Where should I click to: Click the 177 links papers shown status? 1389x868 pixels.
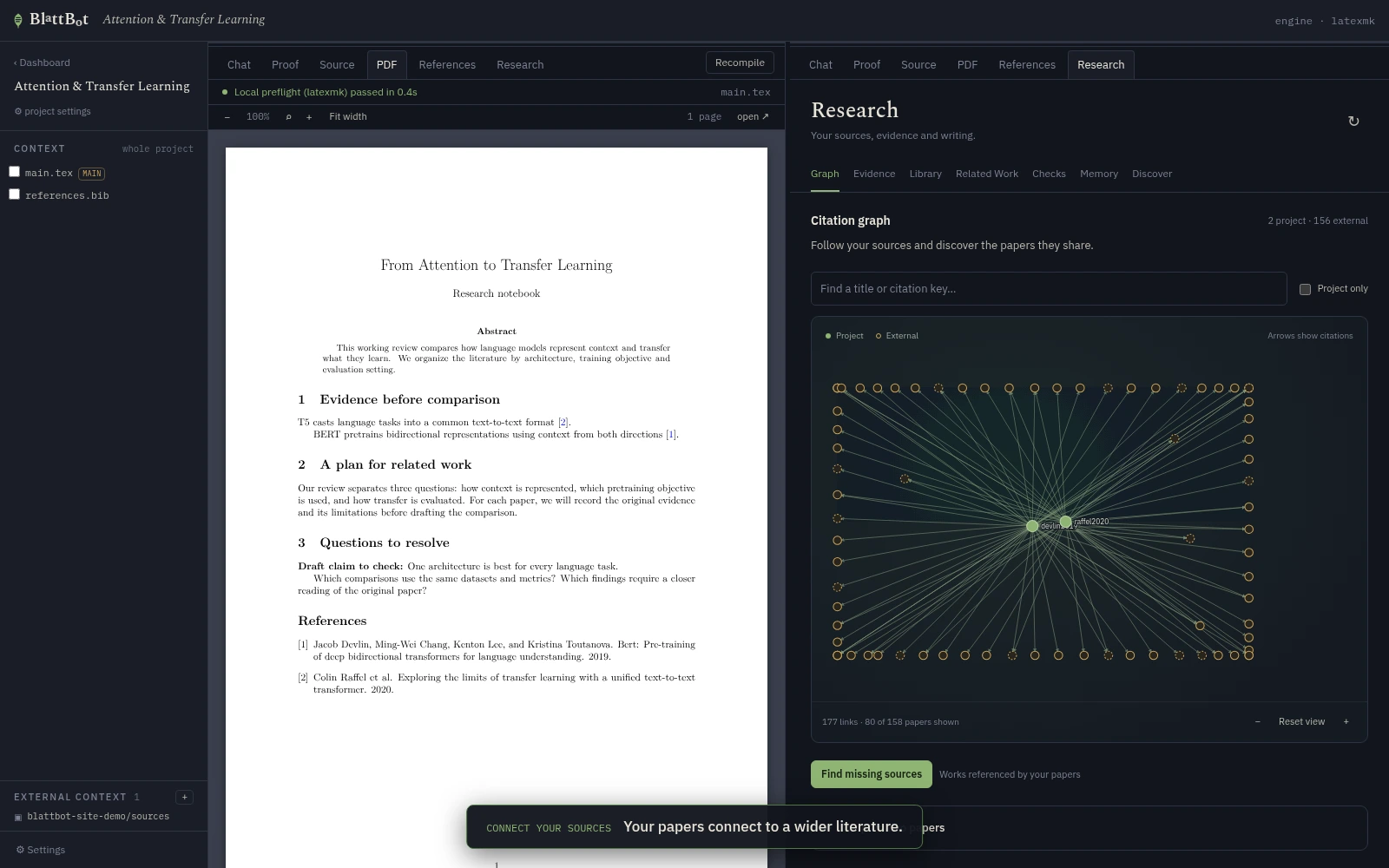pos(890,722)
